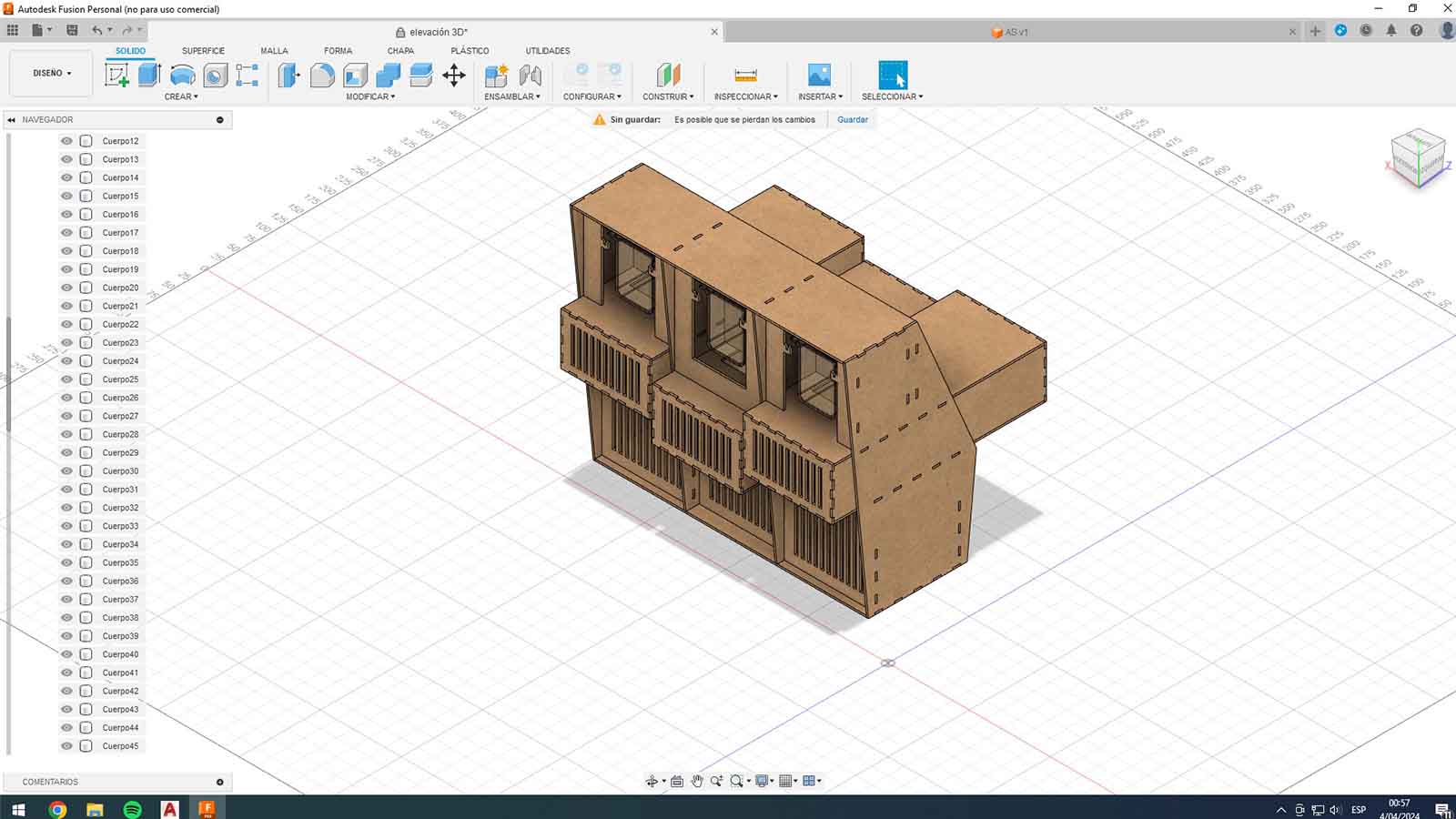Open the Help question mark icon

(x=1416, y=30)
